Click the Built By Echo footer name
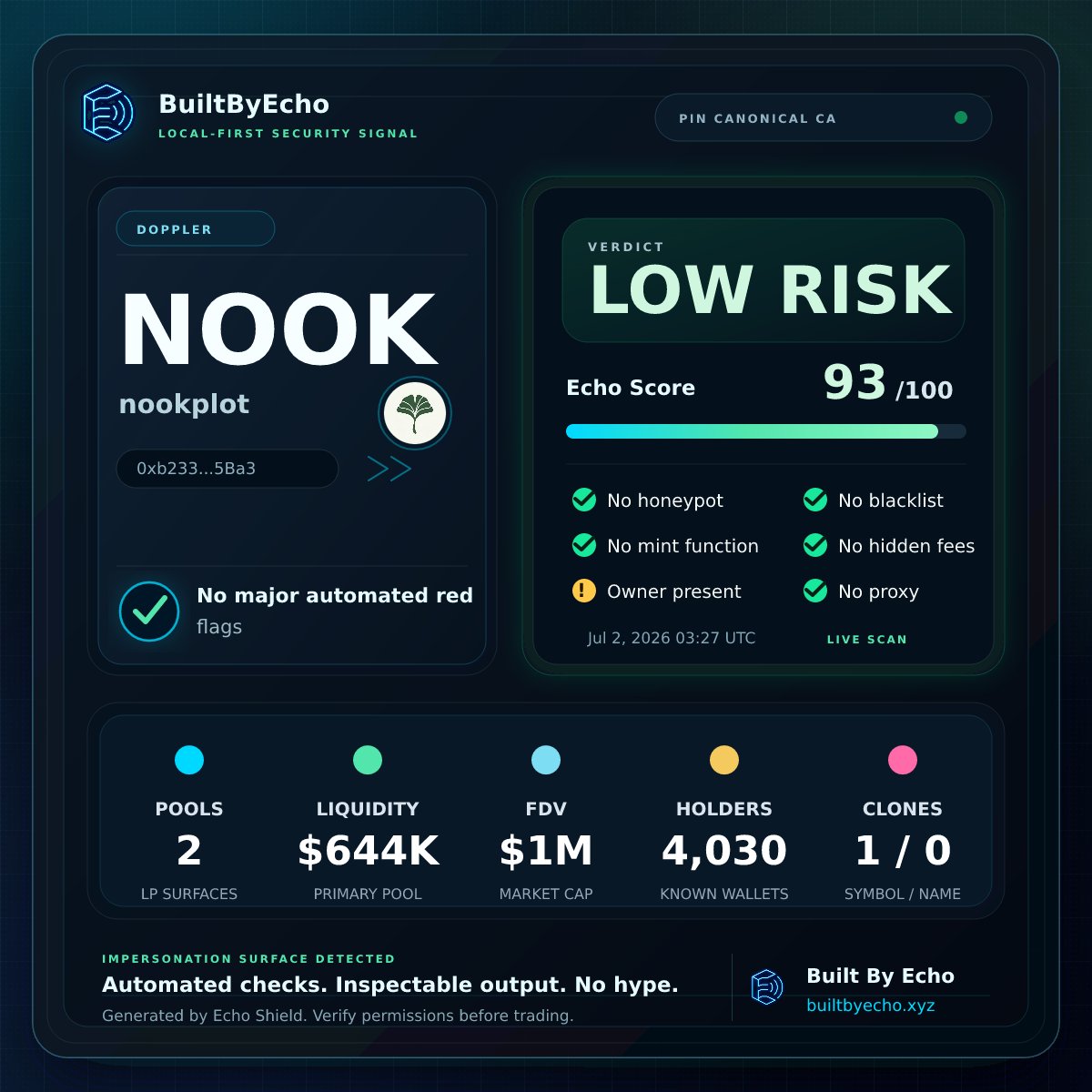The height and width of the screenshot is (1092, 1092). (880, 976)
